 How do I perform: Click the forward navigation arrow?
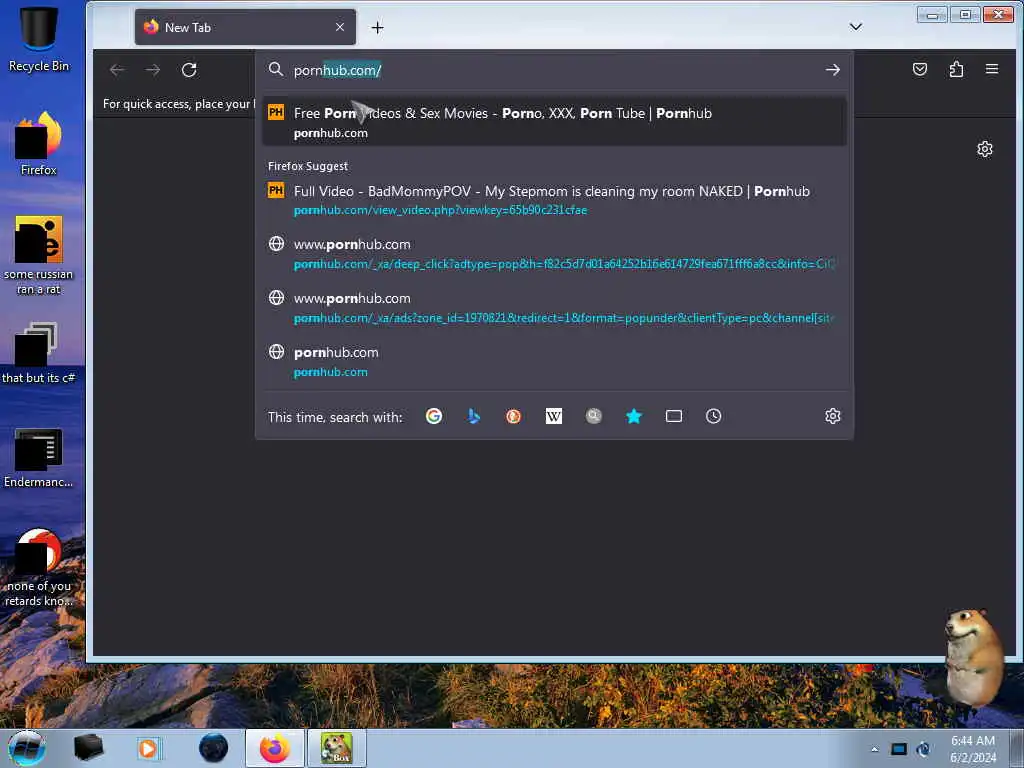click(153, 70)
